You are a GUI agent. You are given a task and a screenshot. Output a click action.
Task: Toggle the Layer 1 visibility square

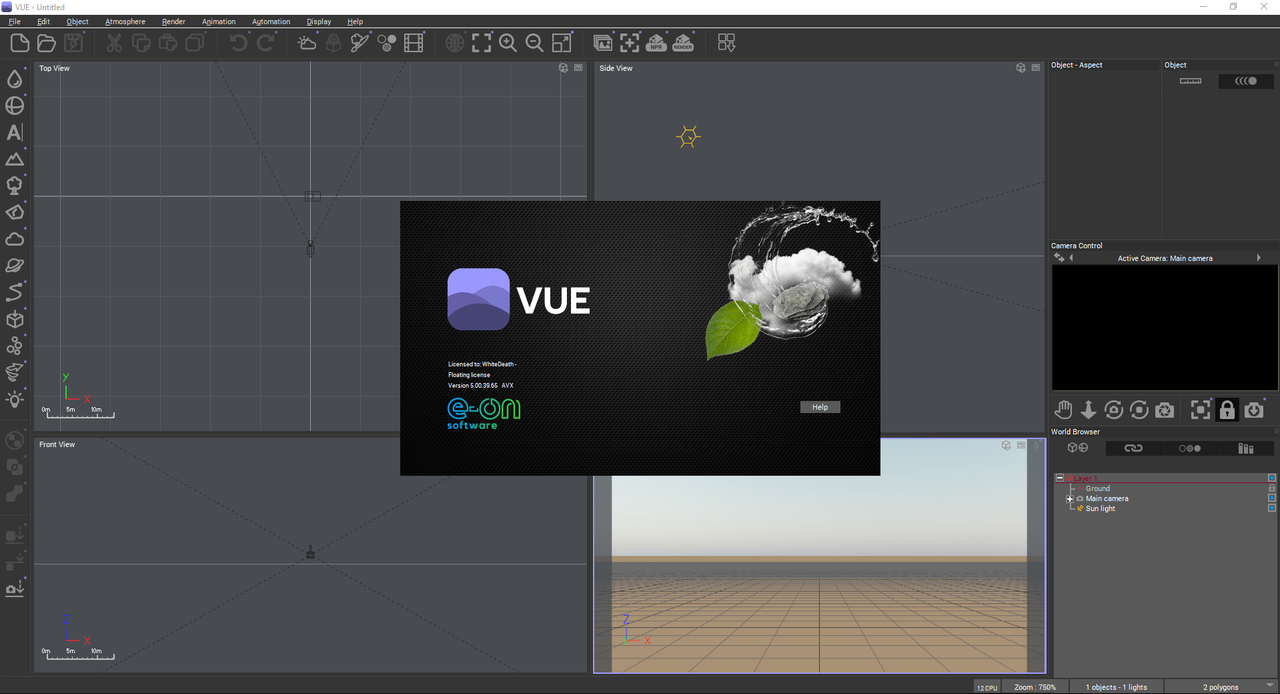(1272, 478)
